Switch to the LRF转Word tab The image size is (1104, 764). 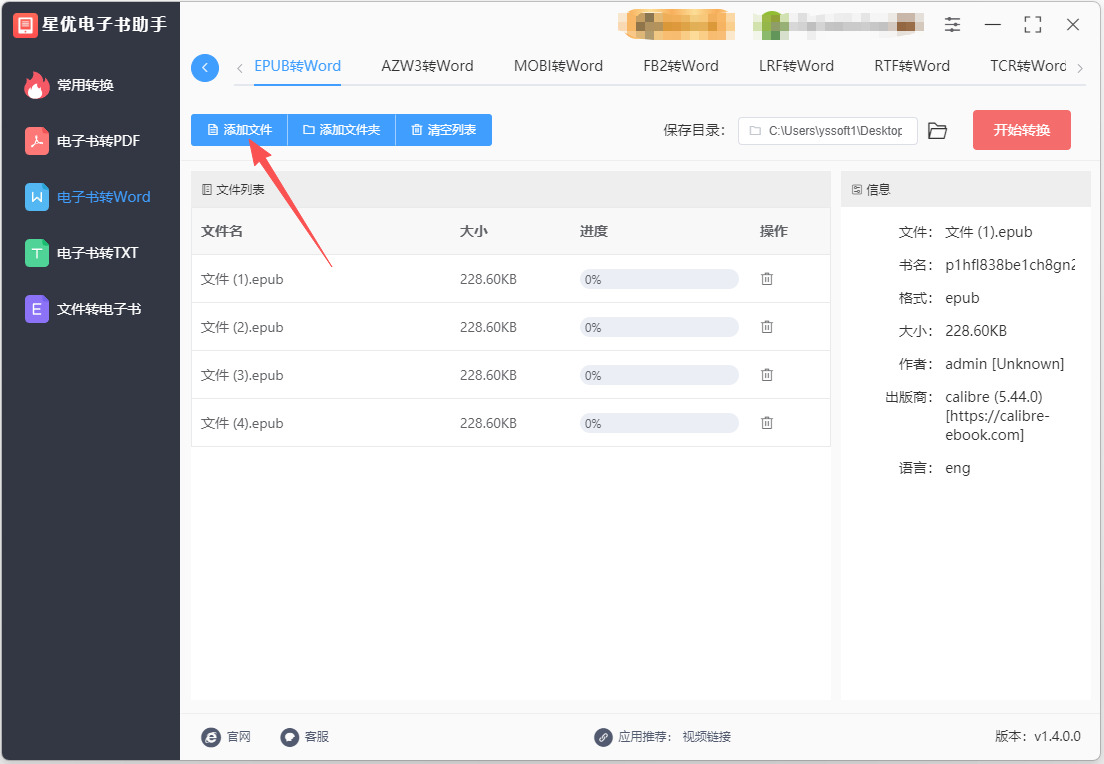[796, 66]
